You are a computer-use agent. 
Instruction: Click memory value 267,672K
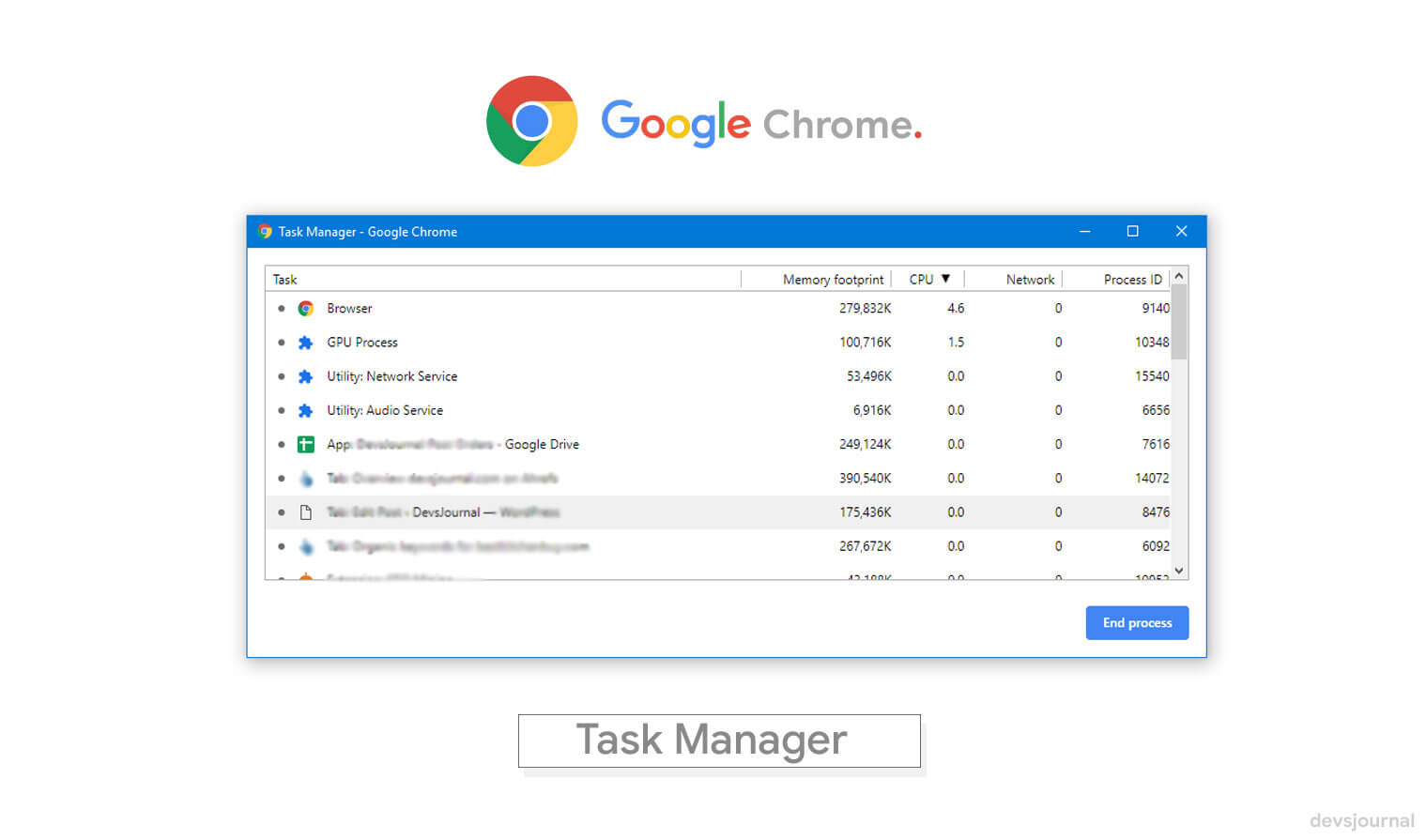[x=865, y=546]
